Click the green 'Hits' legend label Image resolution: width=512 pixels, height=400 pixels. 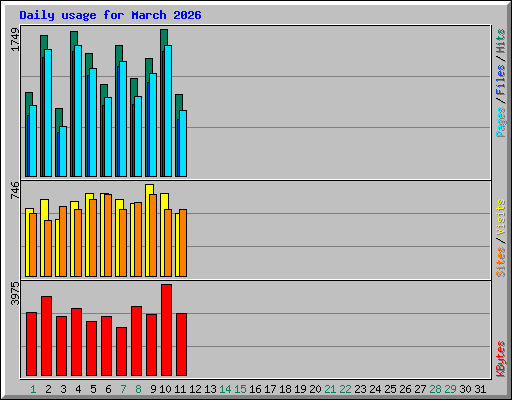pos(501,41)
